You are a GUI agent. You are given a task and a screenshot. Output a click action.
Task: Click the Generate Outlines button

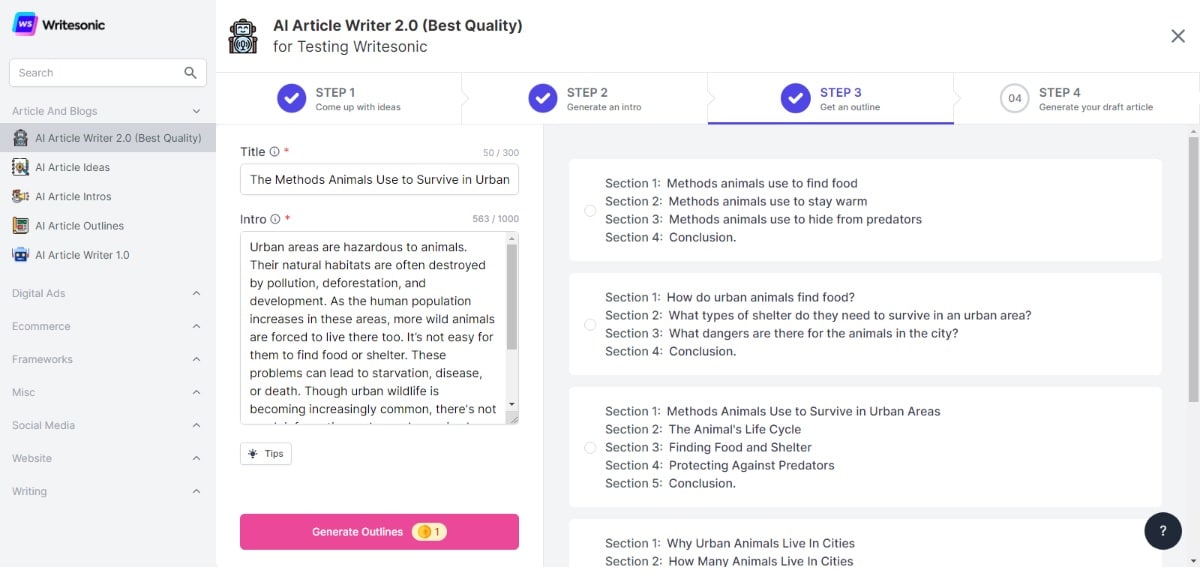(x=379, y=532)
